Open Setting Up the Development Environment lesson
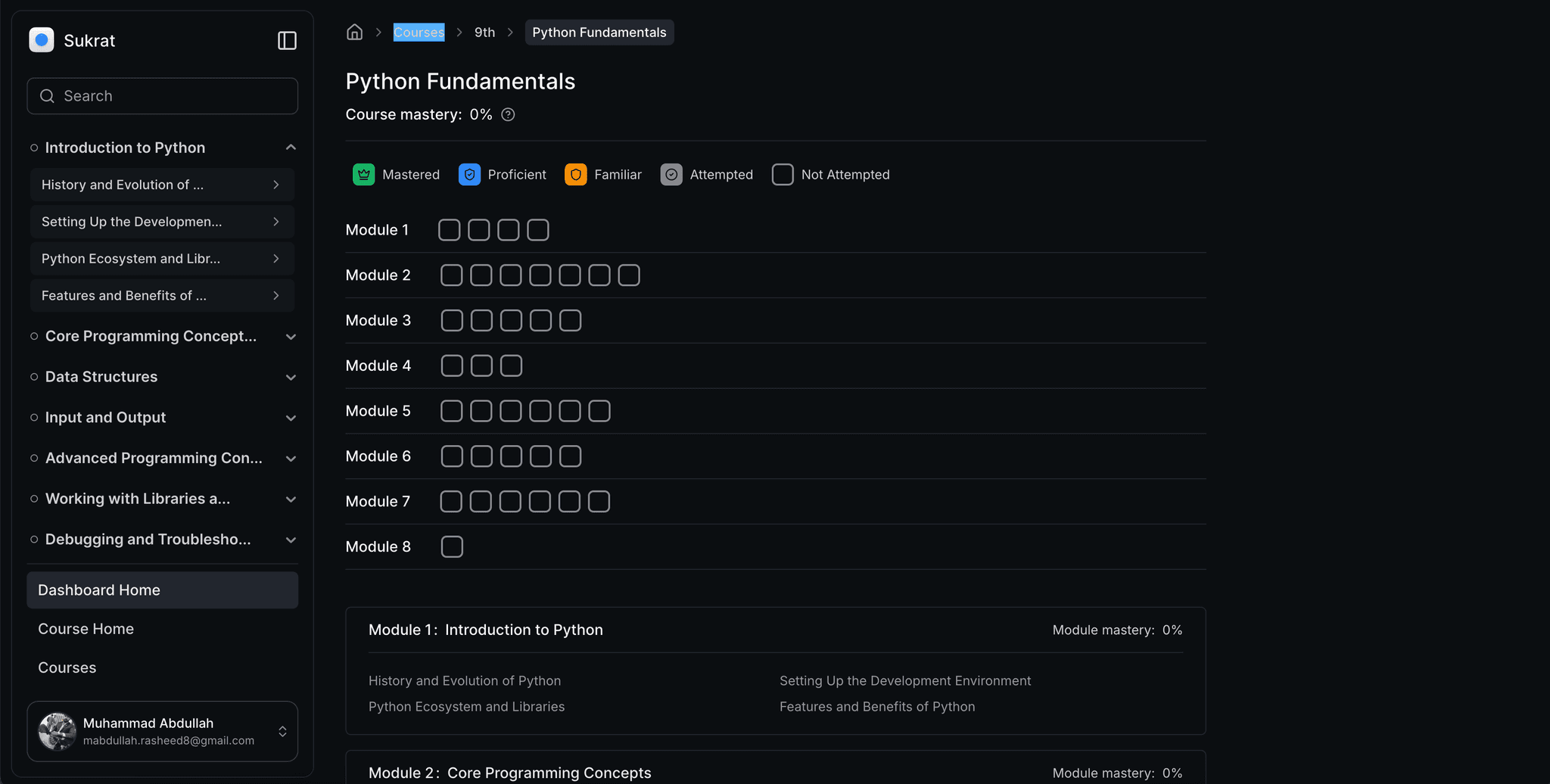Image resolution: width=1550 pixels, height=784 pixels. click(x=161, y=221)
